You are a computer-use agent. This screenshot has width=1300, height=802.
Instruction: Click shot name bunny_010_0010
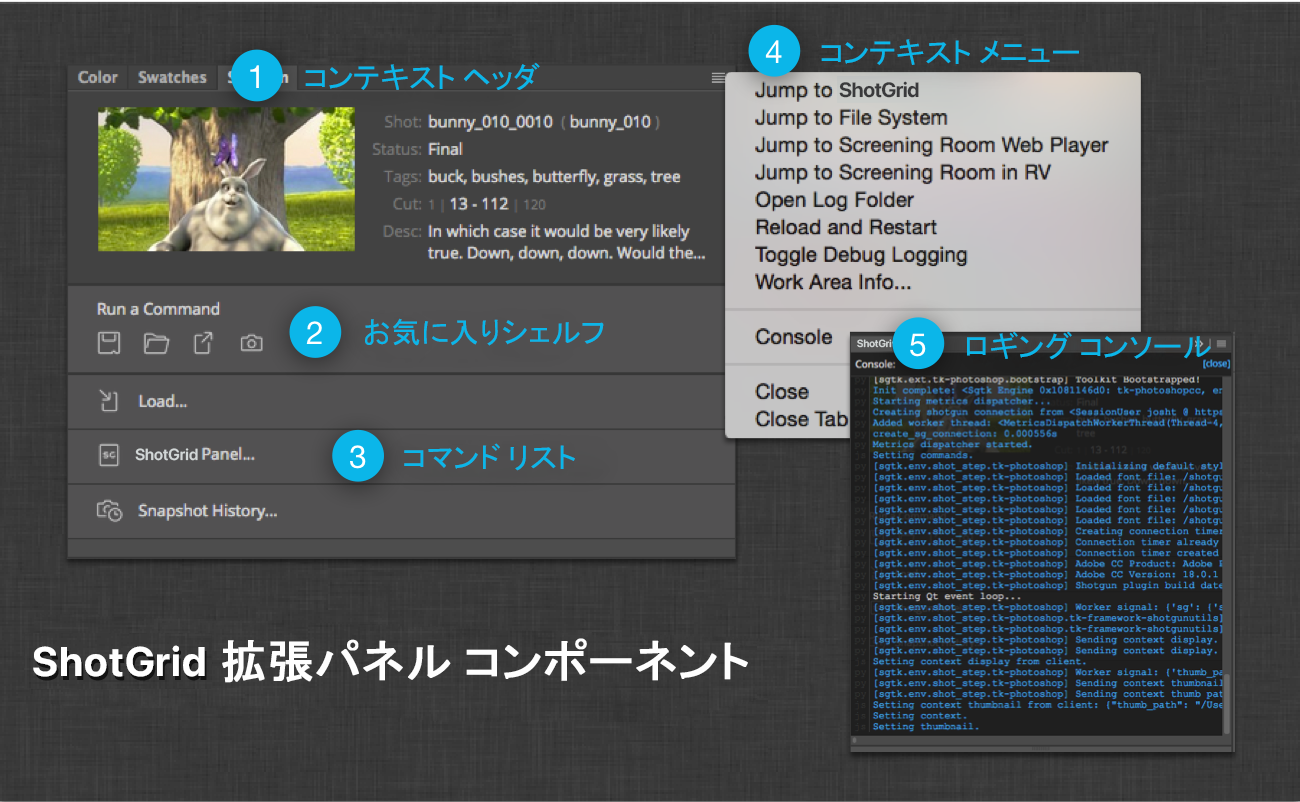coord(490,122)
